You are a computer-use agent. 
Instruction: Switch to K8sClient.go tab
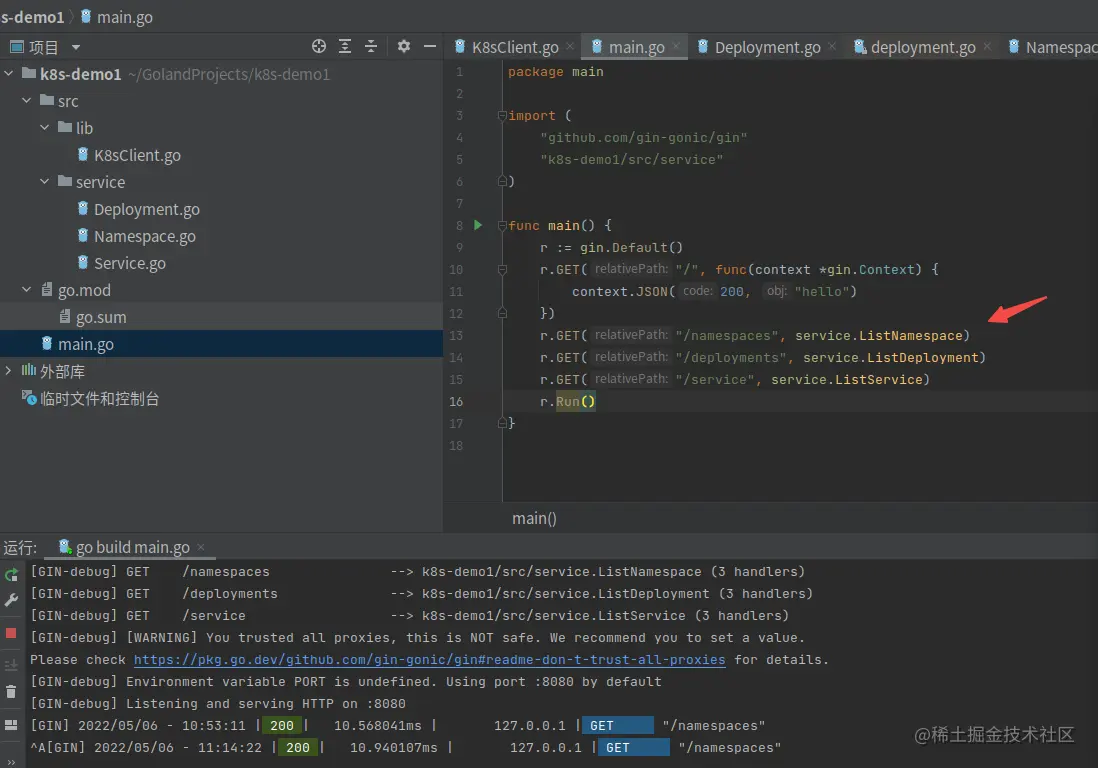coord(515,47)
